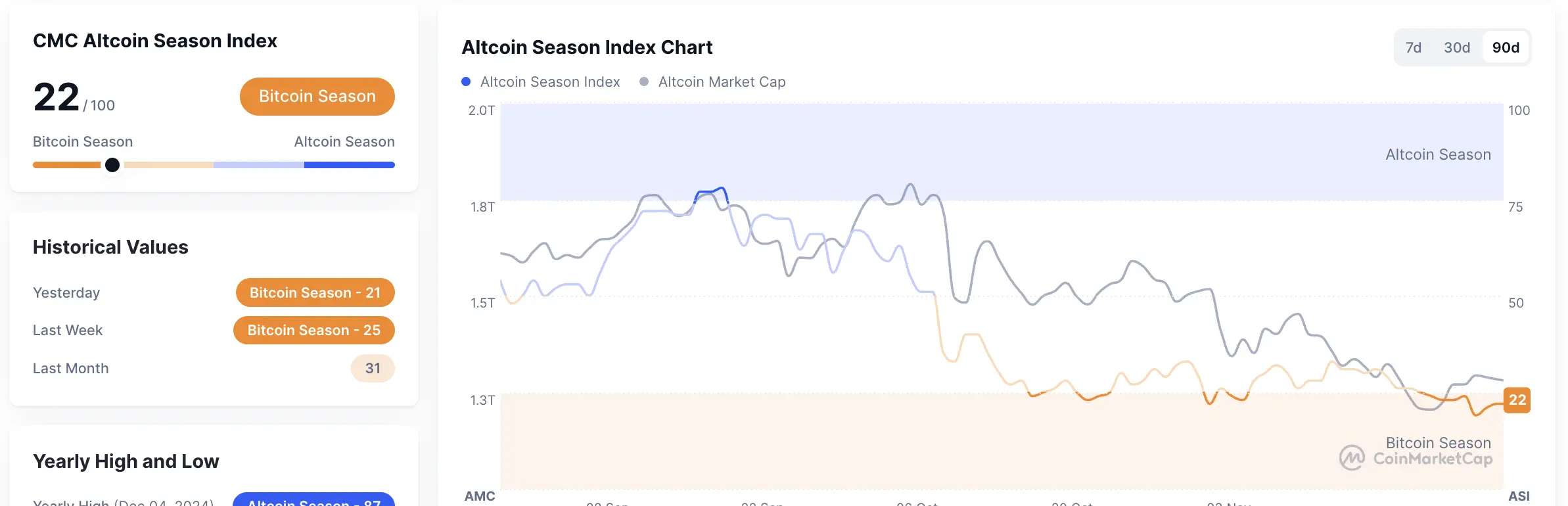Open the Historical Values section

coord(110,246)
